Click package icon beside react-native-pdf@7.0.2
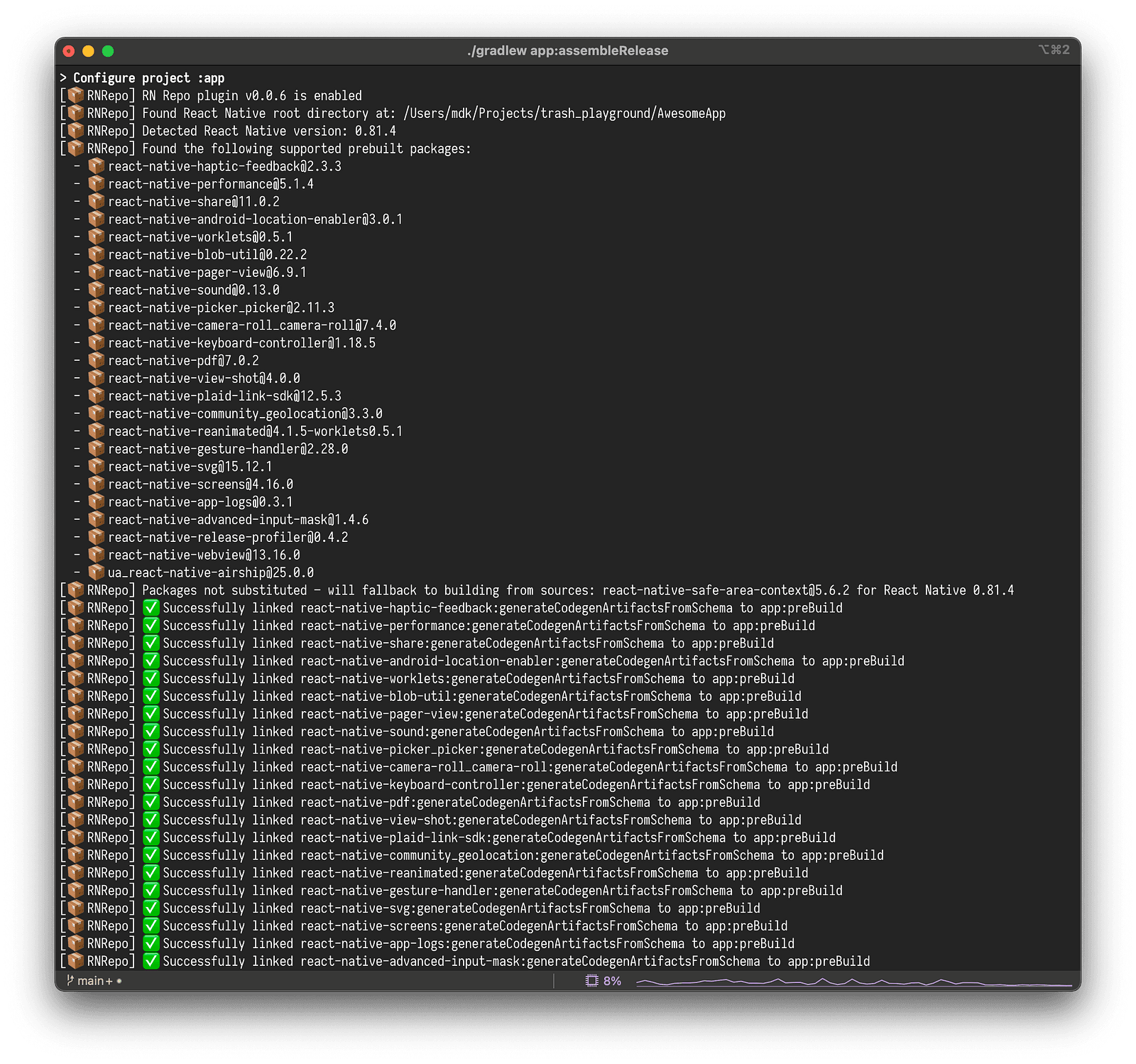Screen dimensions: 1136x1064 97,361
